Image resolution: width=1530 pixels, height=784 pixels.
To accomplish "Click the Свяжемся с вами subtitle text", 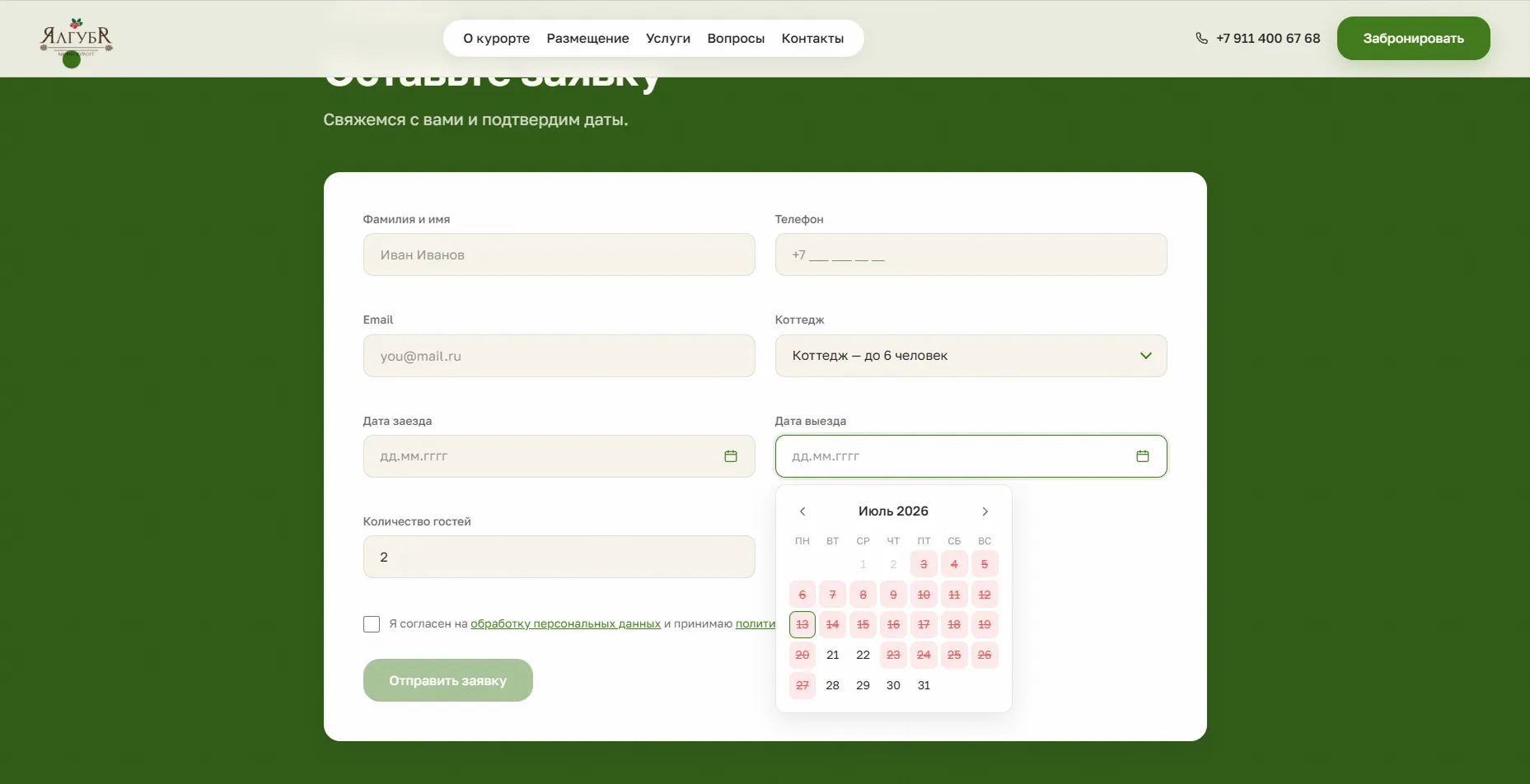I will coord(475,120).
